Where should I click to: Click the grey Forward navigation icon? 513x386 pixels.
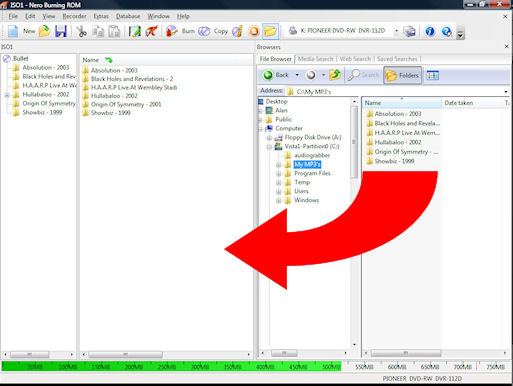click(311, 75)
